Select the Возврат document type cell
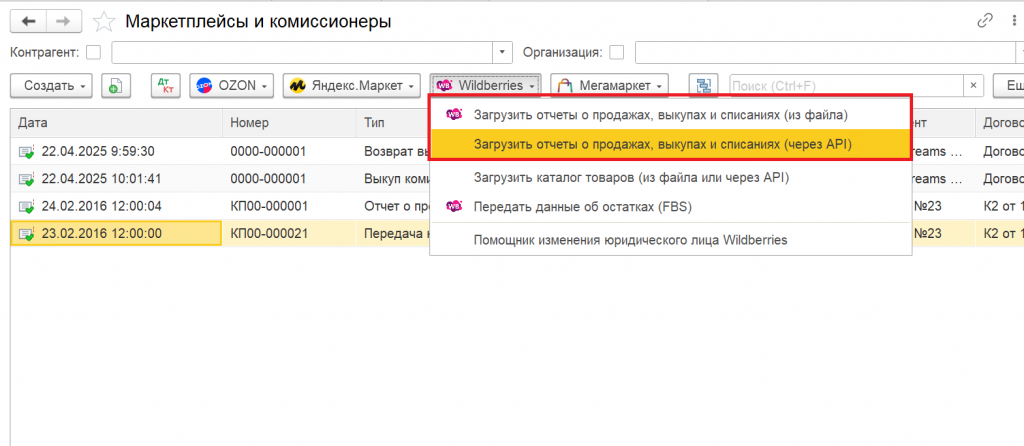The height and width of the screenshot is (446, 1024). click(392, 152)
